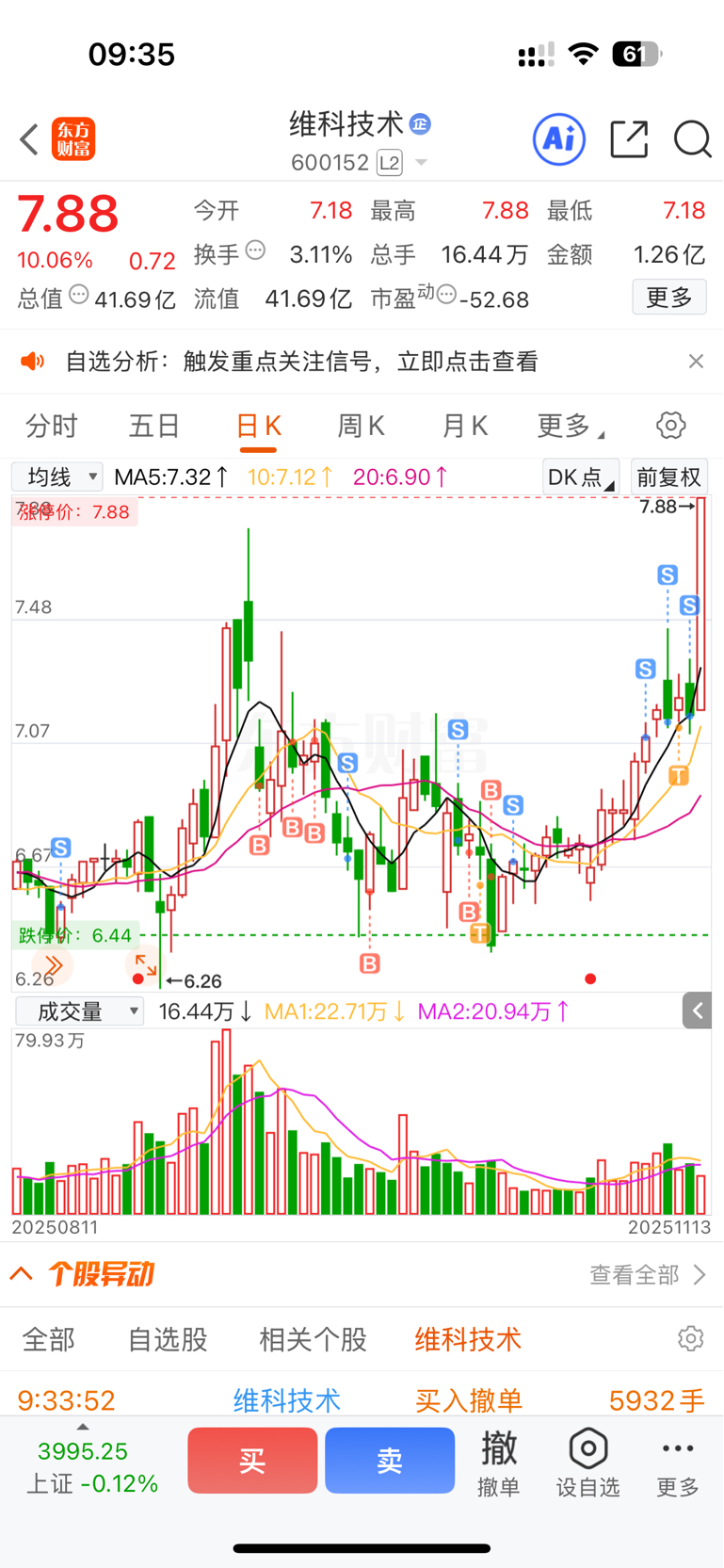The image size is (724, 1568).
Task: Tap the lowest B buy marker
Action: [x=370, y=963]
